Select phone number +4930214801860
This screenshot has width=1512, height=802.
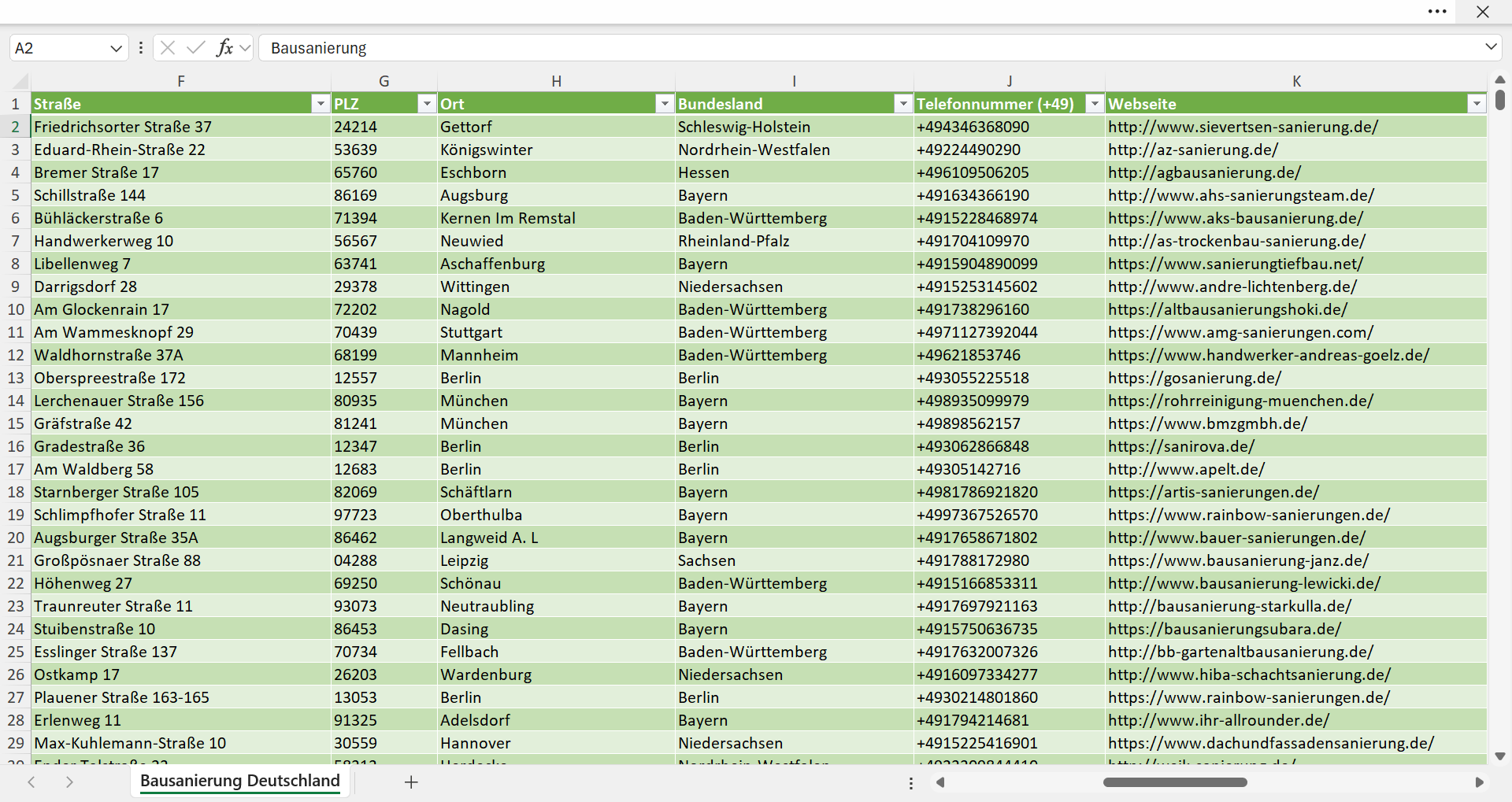[x=1010, y=697]
